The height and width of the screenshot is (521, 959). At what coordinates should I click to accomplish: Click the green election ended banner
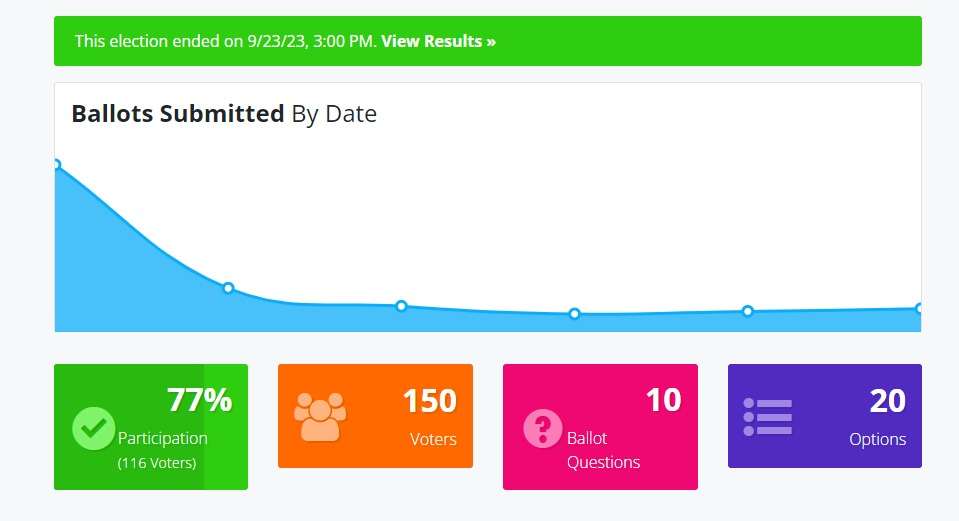point(700,41)
